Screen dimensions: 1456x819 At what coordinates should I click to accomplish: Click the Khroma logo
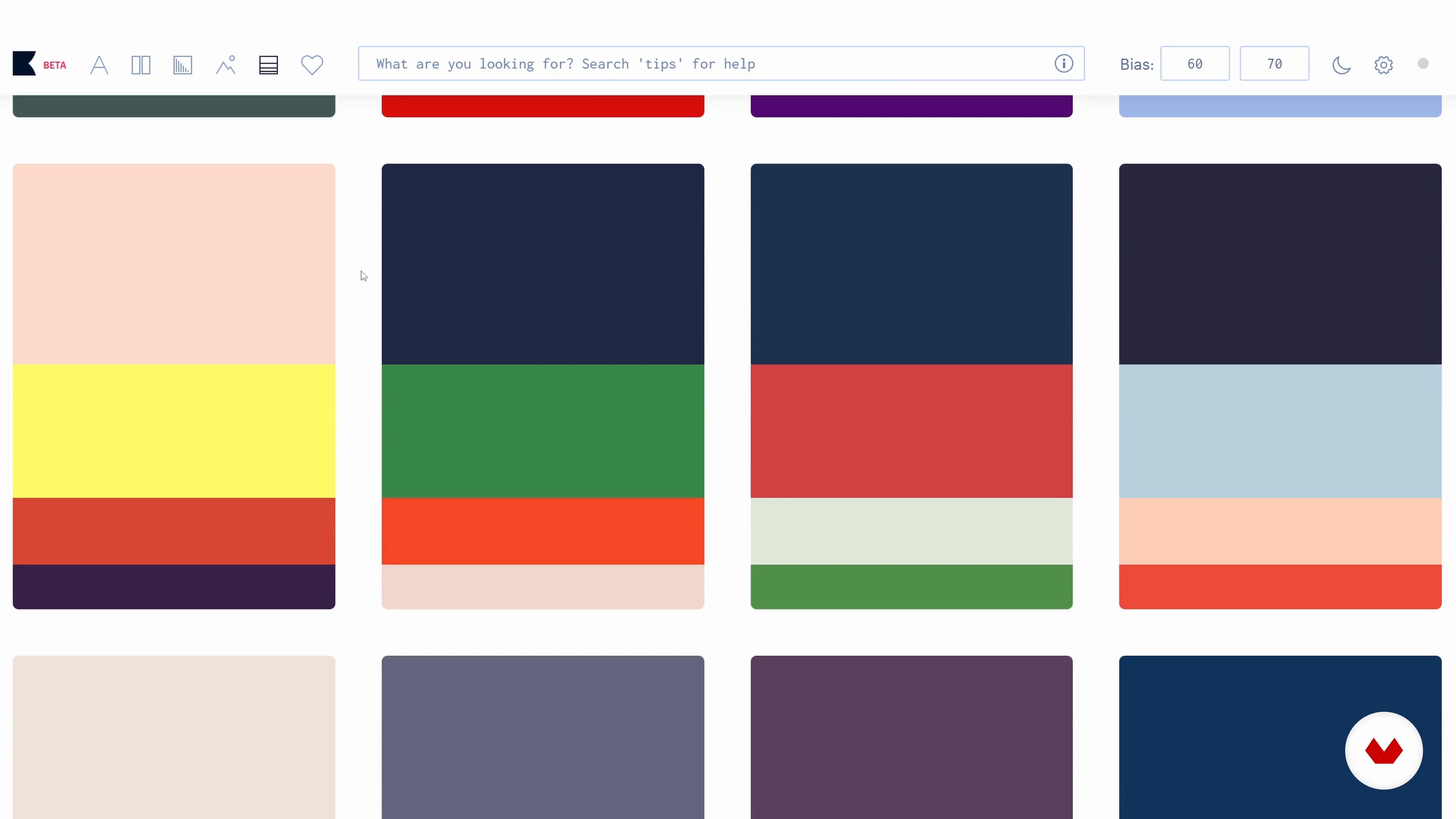24,63
